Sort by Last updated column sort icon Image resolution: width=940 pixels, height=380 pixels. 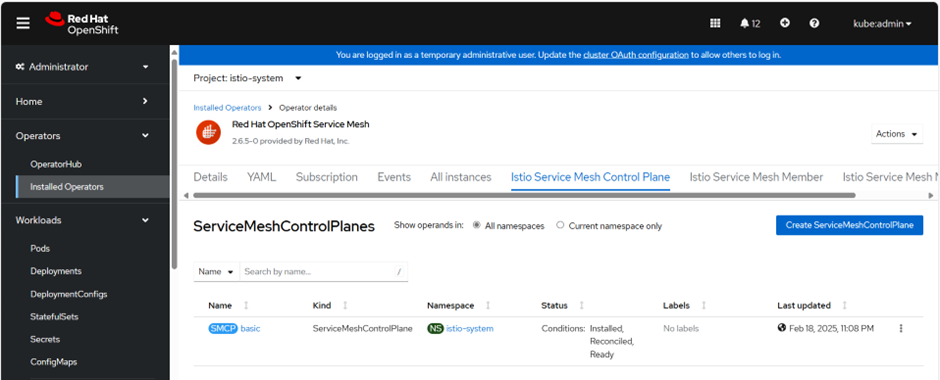tap(844, 306)
